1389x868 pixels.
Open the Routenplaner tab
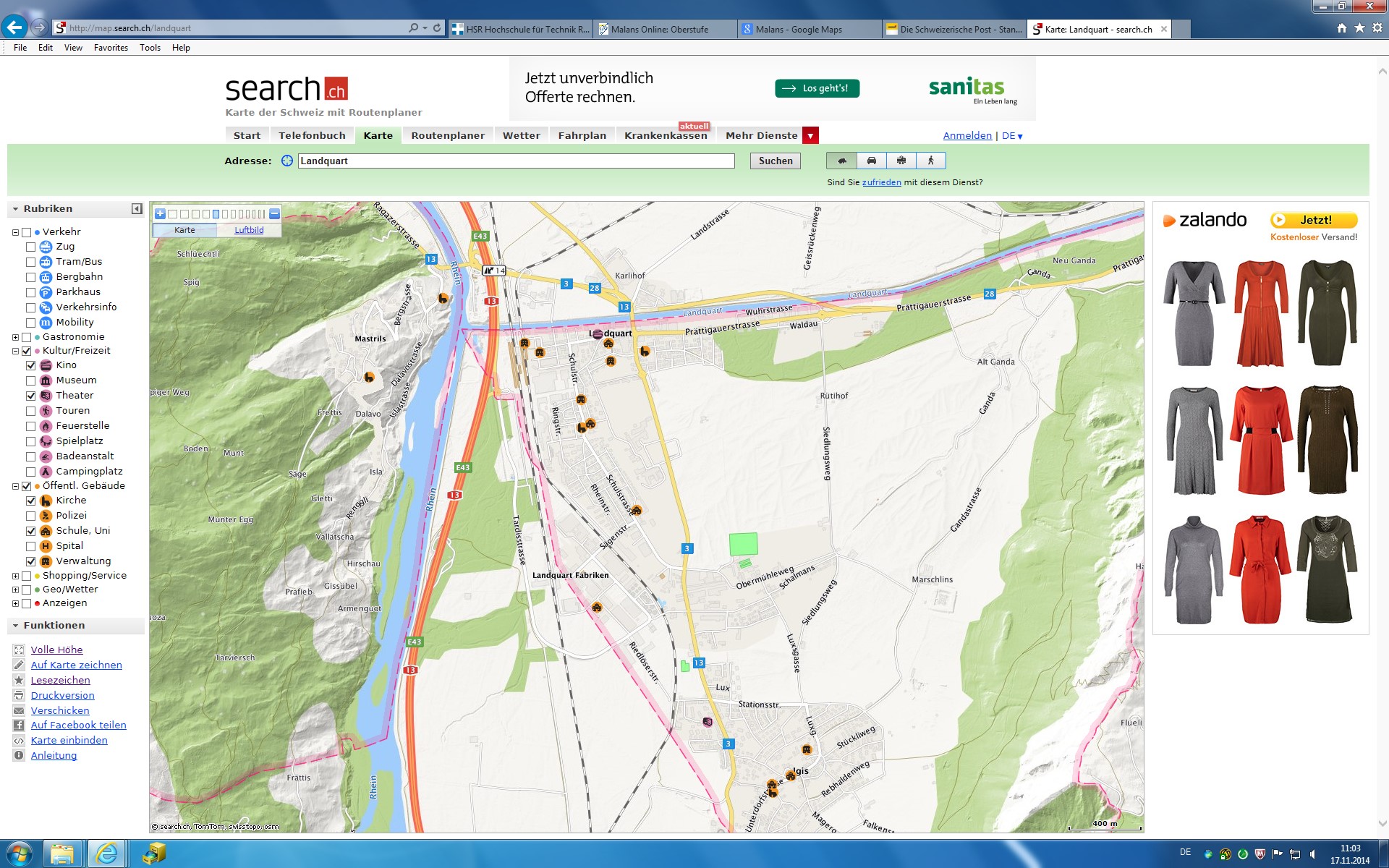pyautogui.click(x=448, y=135)
